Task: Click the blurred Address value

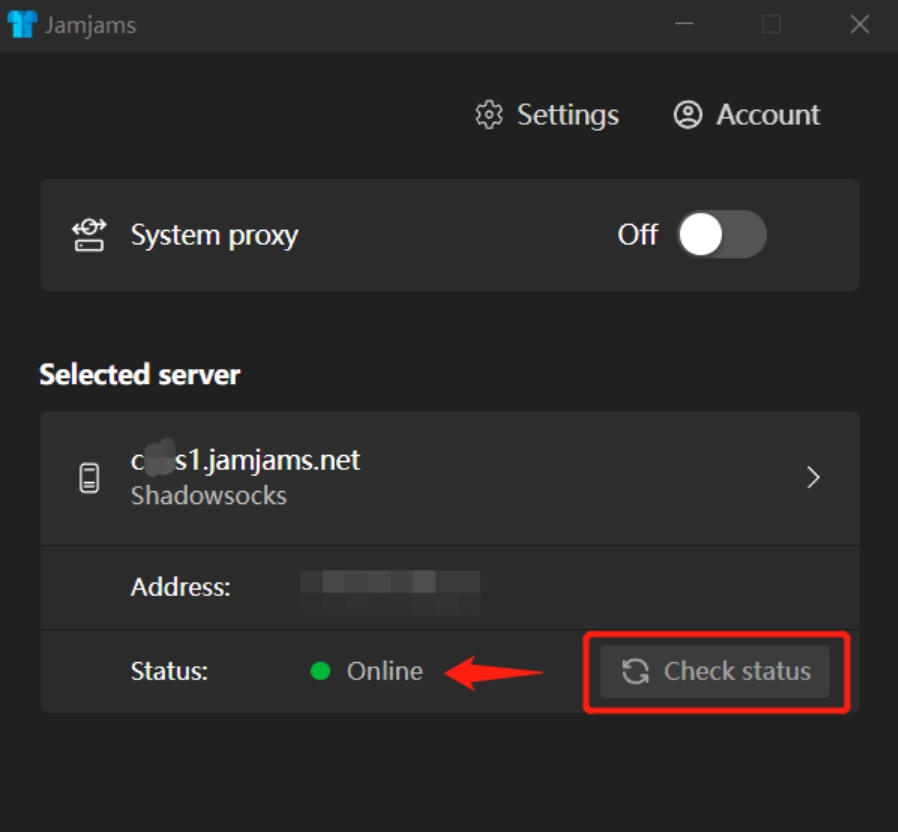Action: click(390, 592)
